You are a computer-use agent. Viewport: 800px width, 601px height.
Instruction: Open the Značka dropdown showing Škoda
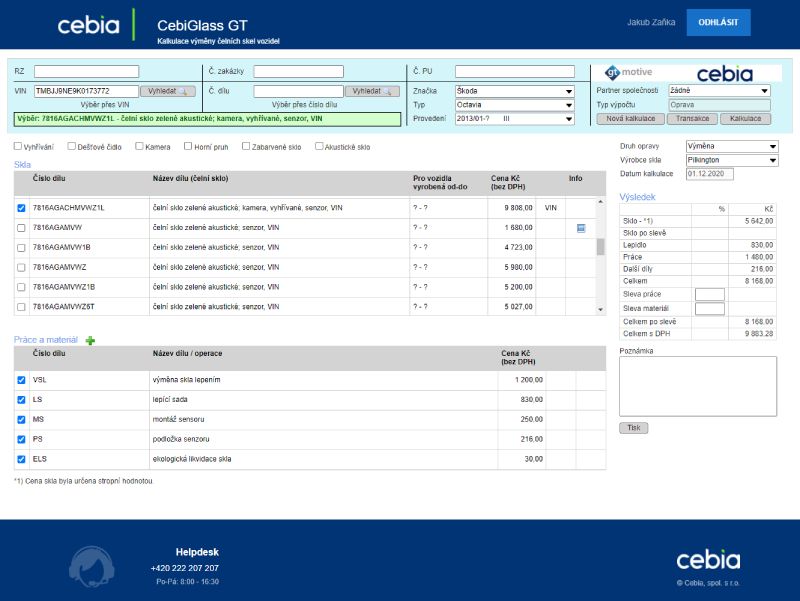(x=515, y=91)
